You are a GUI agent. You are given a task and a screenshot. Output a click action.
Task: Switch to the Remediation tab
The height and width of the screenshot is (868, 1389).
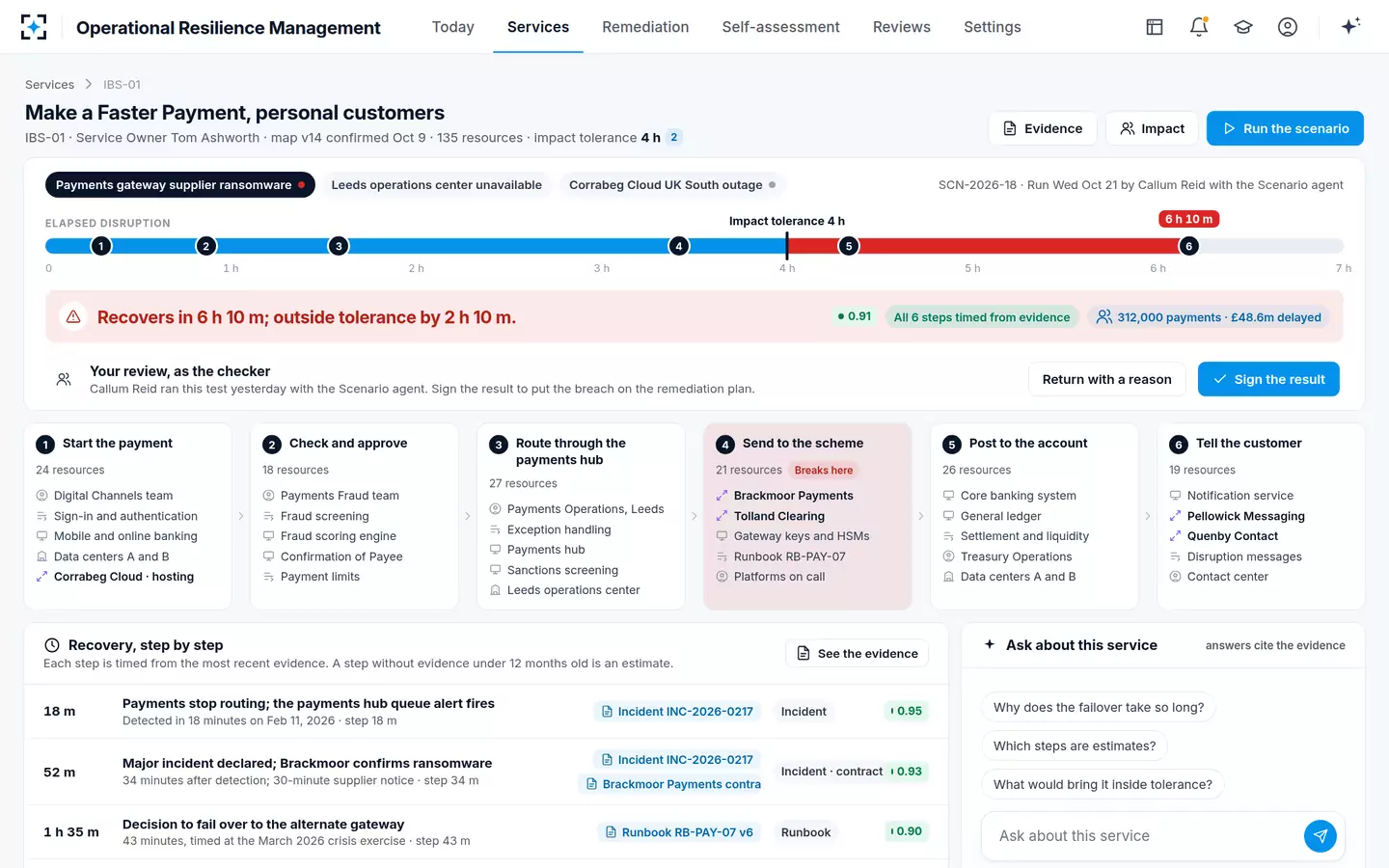[645, 27]
